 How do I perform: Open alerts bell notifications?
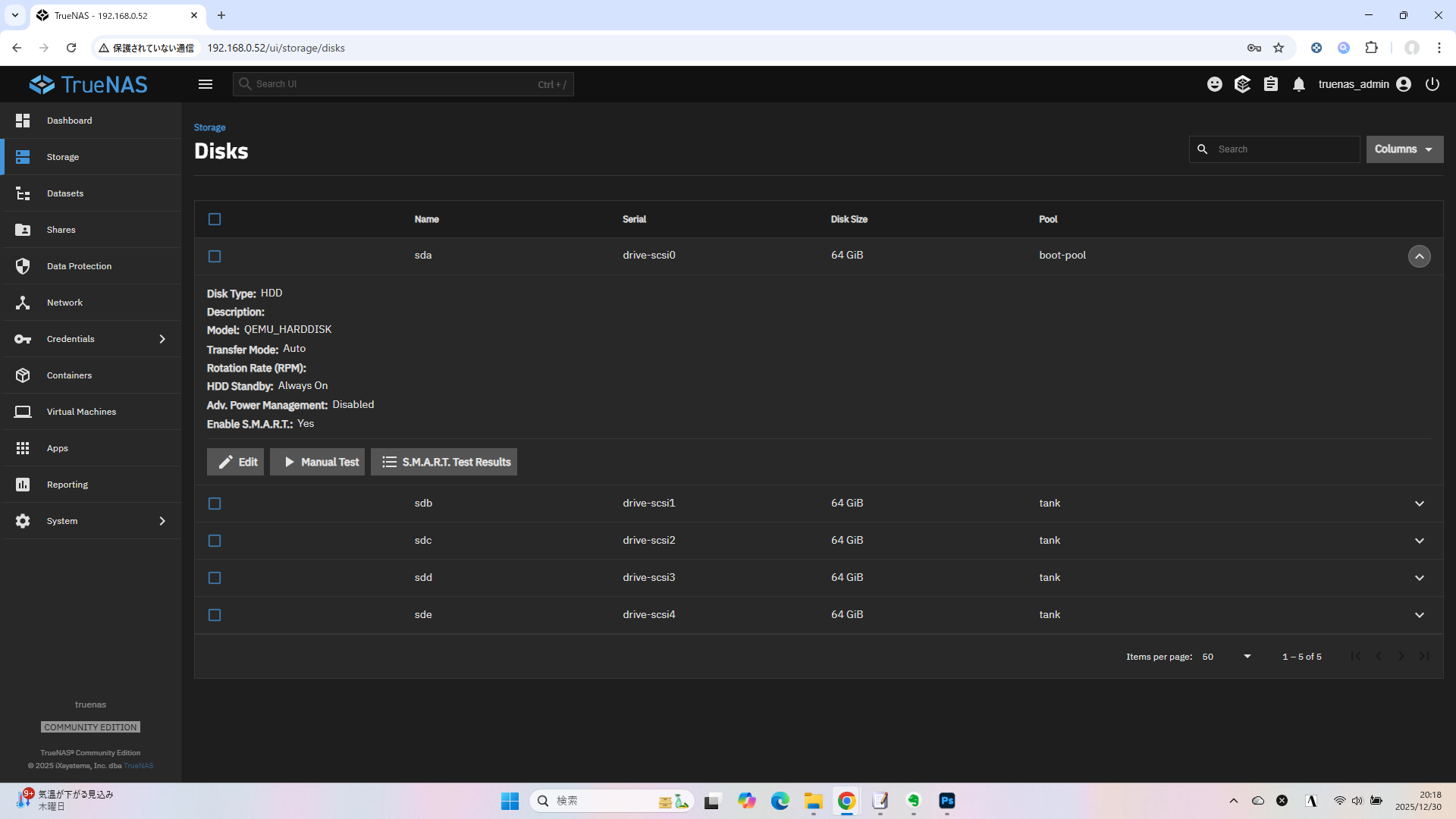pyautogui.click(x=1299, y=84)
